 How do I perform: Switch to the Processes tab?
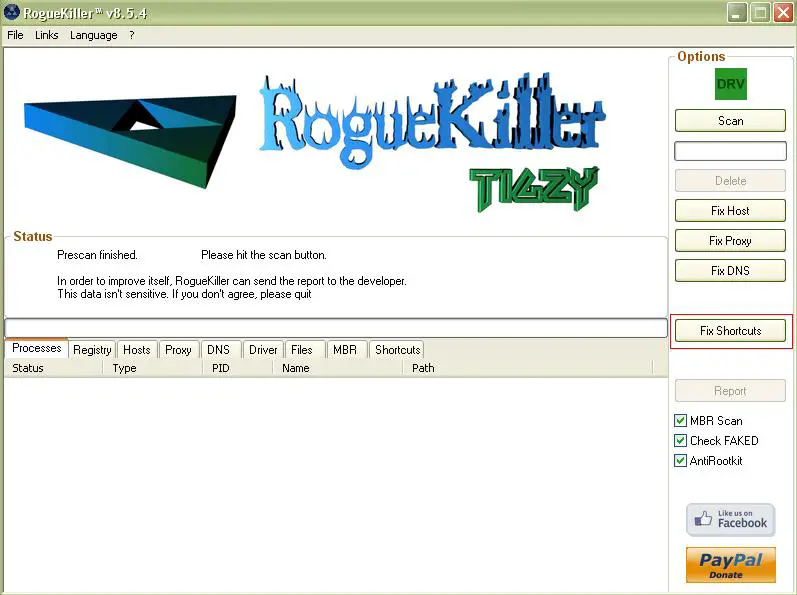tap(37, 348)
